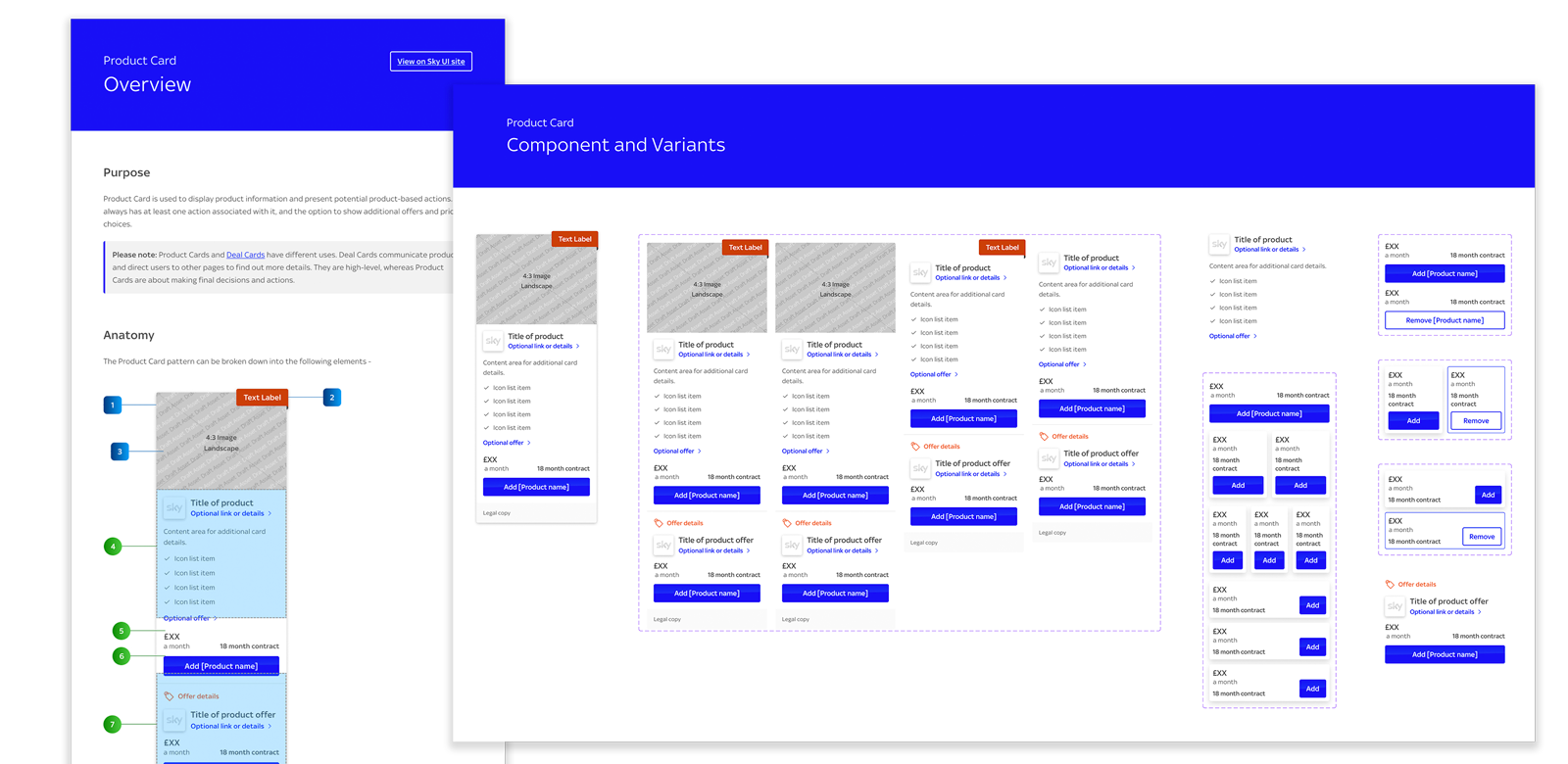Viewport: 1568px width, 764px height.
Task: Open the View on Sky UI site button
Action: tap(431, 62)
